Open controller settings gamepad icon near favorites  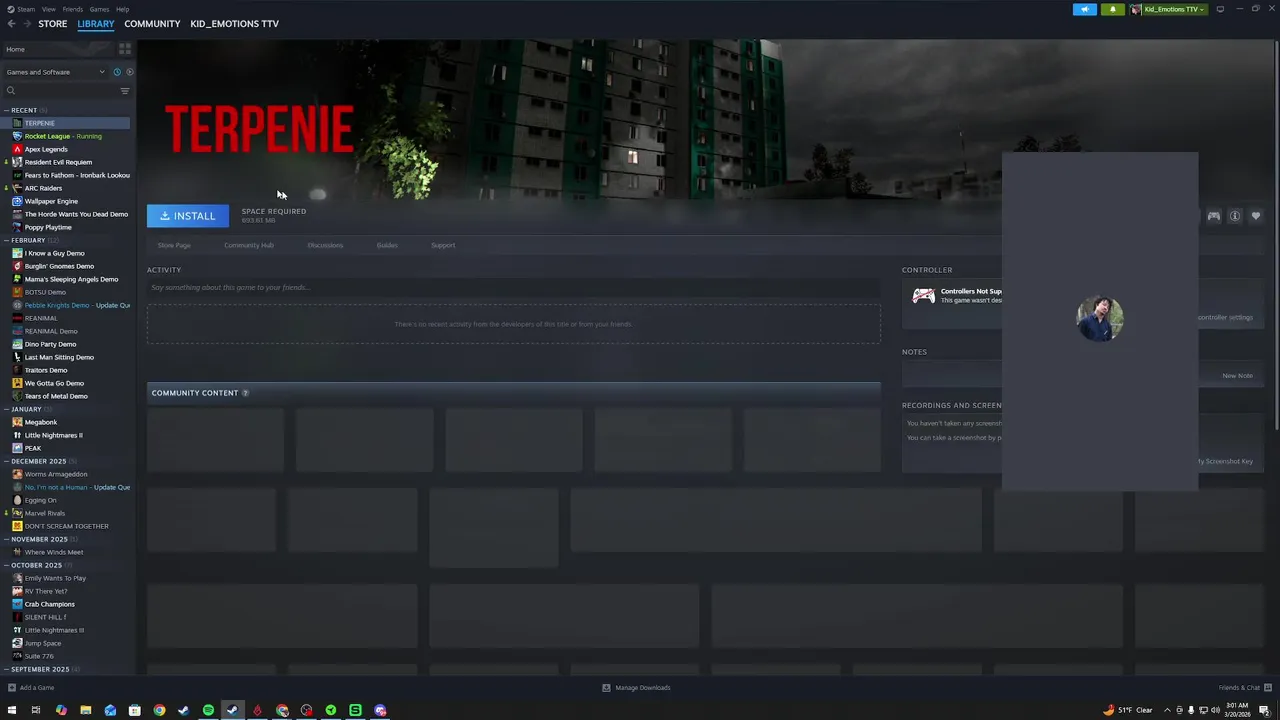(1213, 216)
